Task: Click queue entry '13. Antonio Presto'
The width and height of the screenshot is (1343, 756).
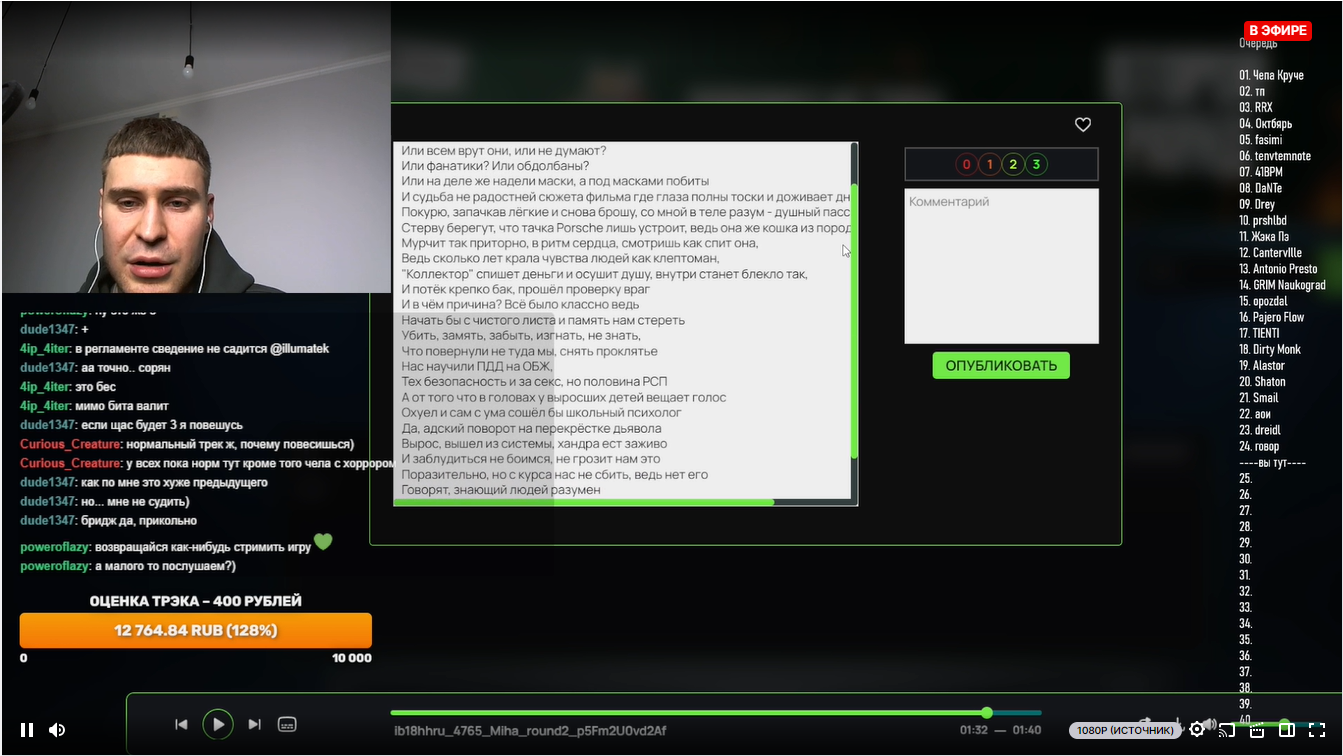Action: pyautogui.click(x=1278, y=269)
